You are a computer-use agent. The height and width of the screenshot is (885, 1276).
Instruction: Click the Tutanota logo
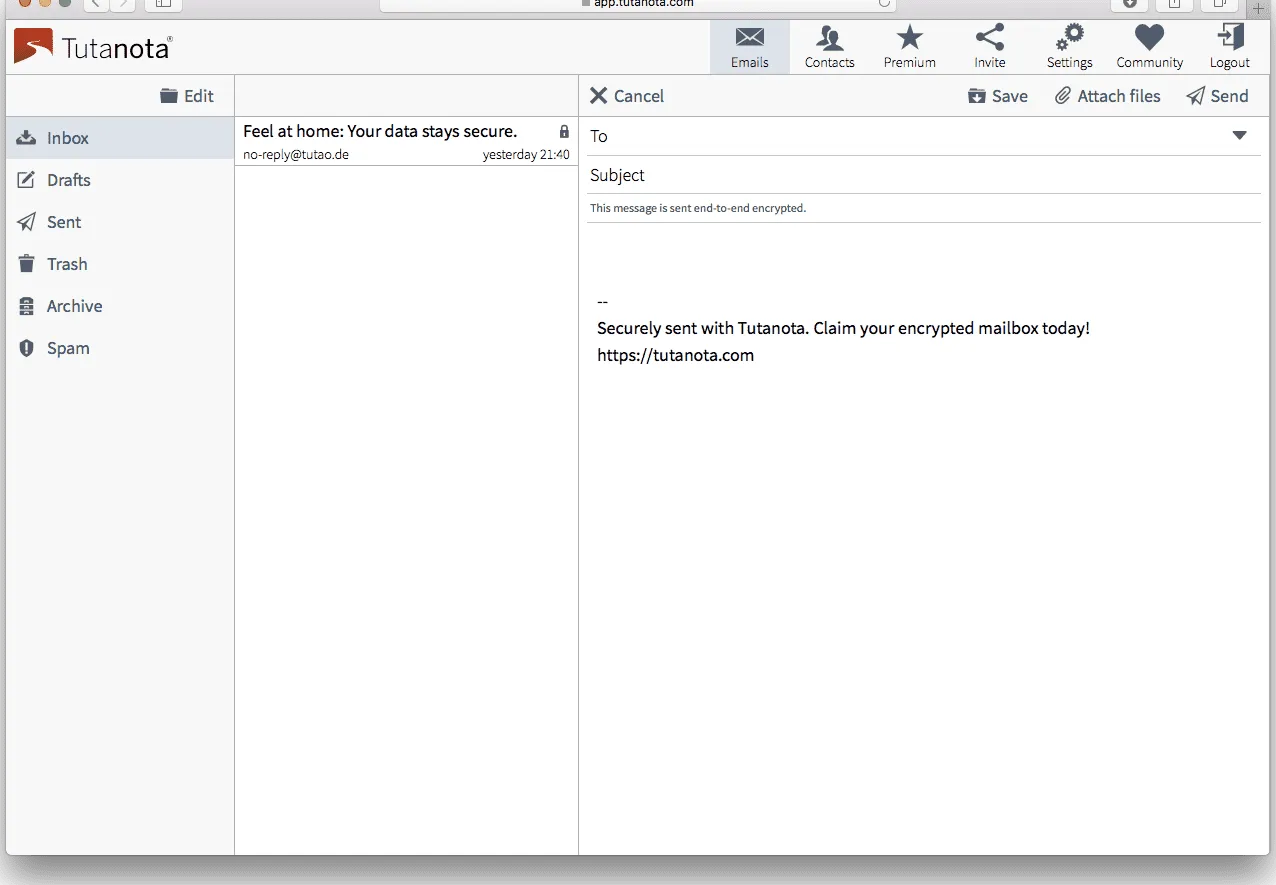[x=93, y=47]
